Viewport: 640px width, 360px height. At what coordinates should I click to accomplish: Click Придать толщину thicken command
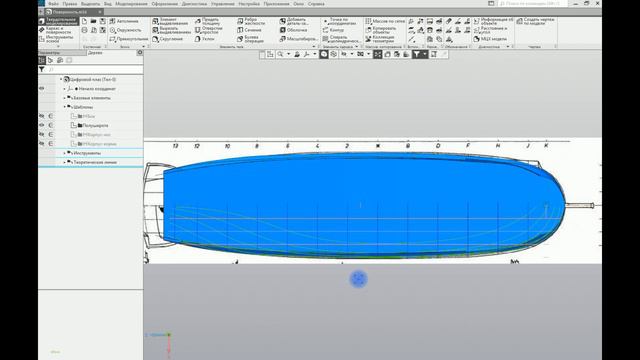tap(208, 21)
